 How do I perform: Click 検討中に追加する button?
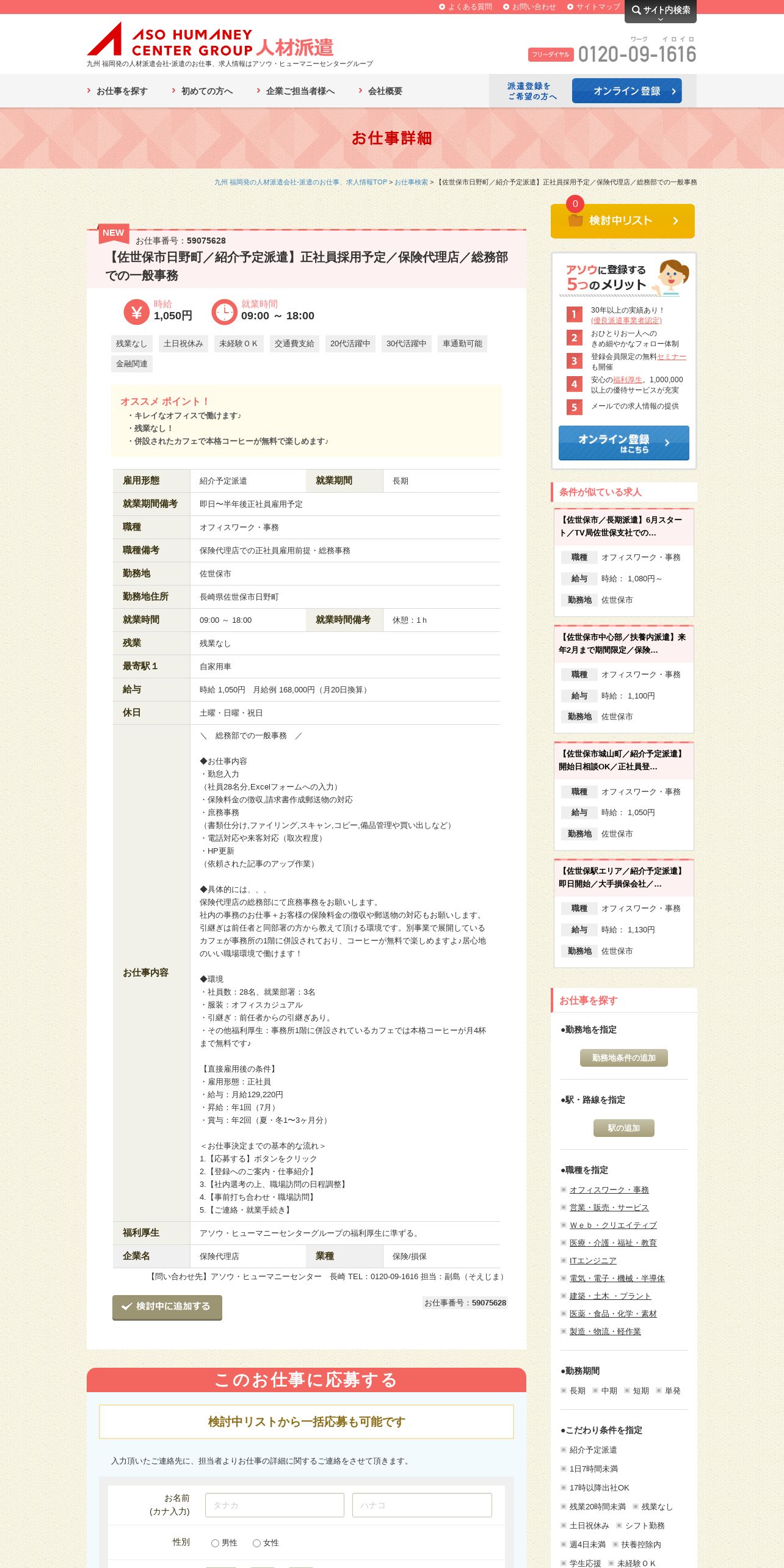tap(167, 1307)
